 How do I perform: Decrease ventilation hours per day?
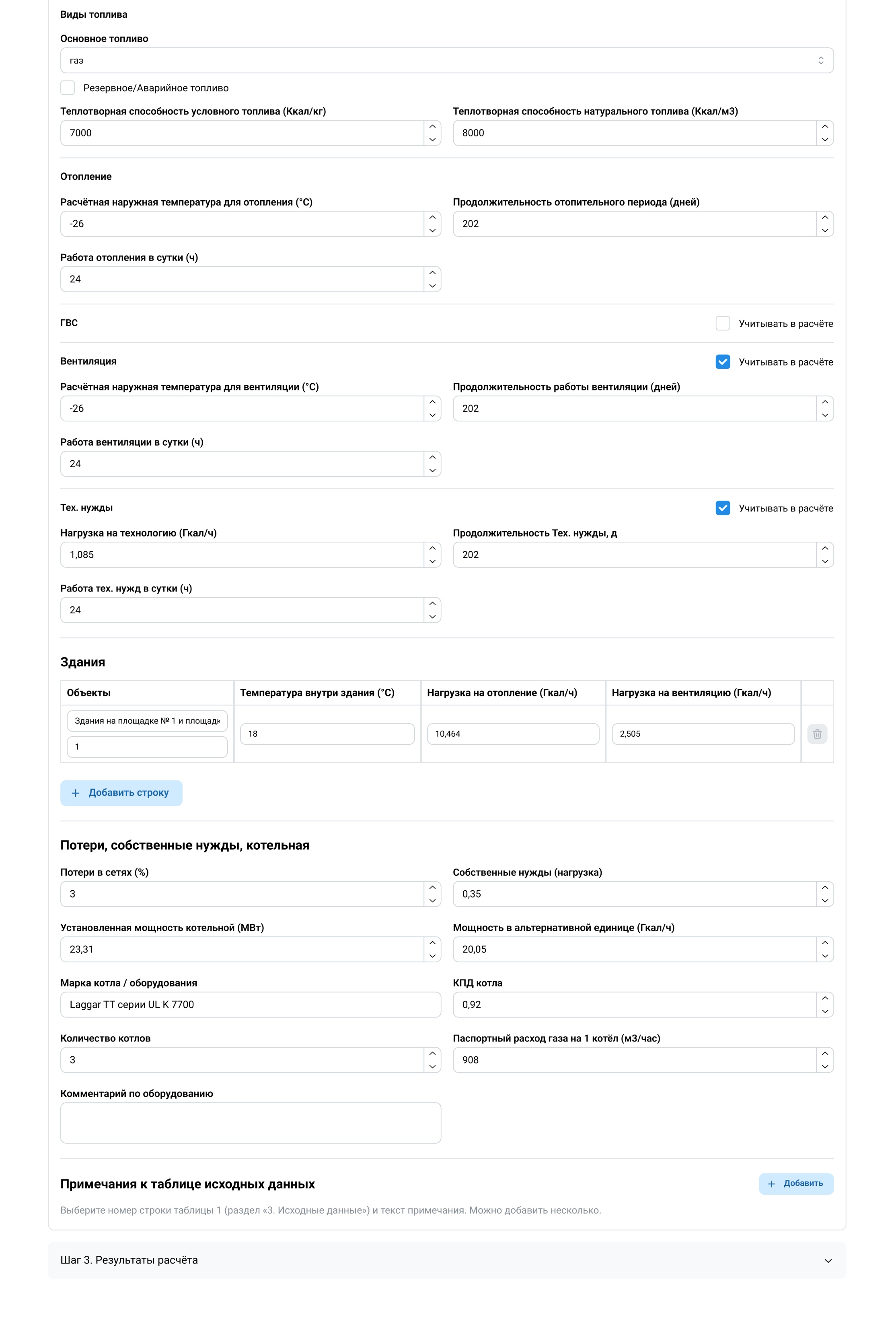pyautogui.click(x=432, y=470)
